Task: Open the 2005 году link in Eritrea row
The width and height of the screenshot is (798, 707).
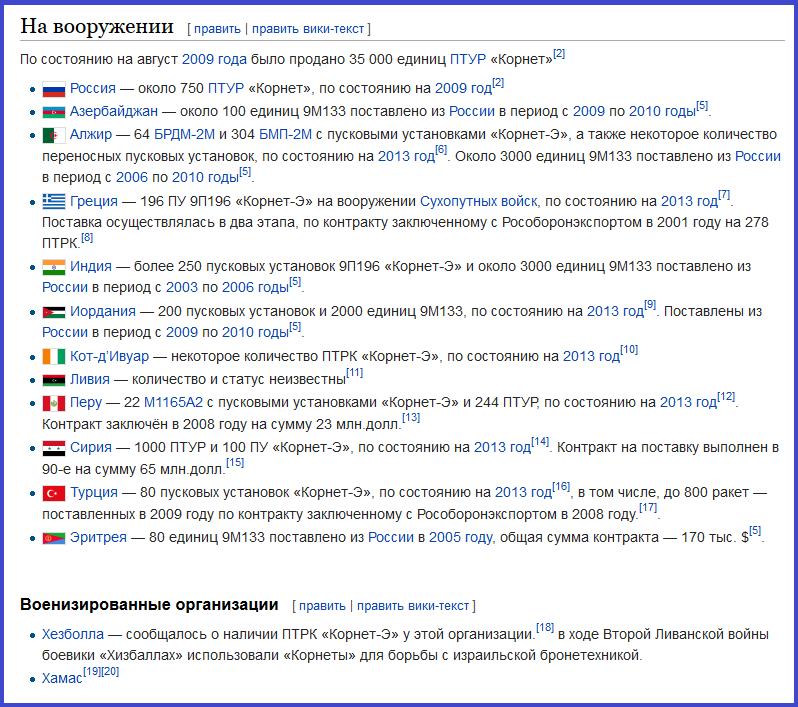Action: point(461,537)
